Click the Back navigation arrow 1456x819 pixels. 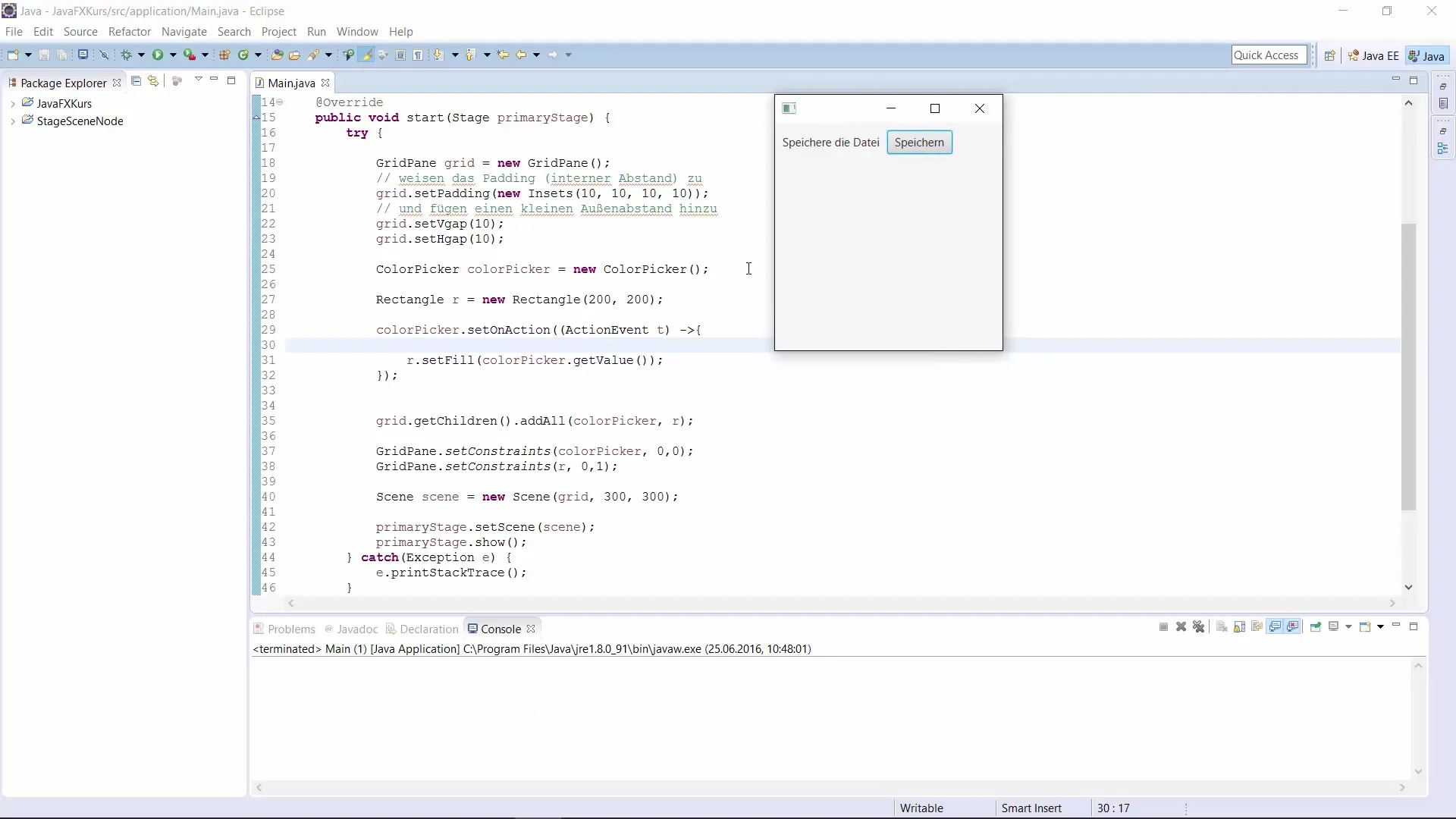[x=521, y=55]
